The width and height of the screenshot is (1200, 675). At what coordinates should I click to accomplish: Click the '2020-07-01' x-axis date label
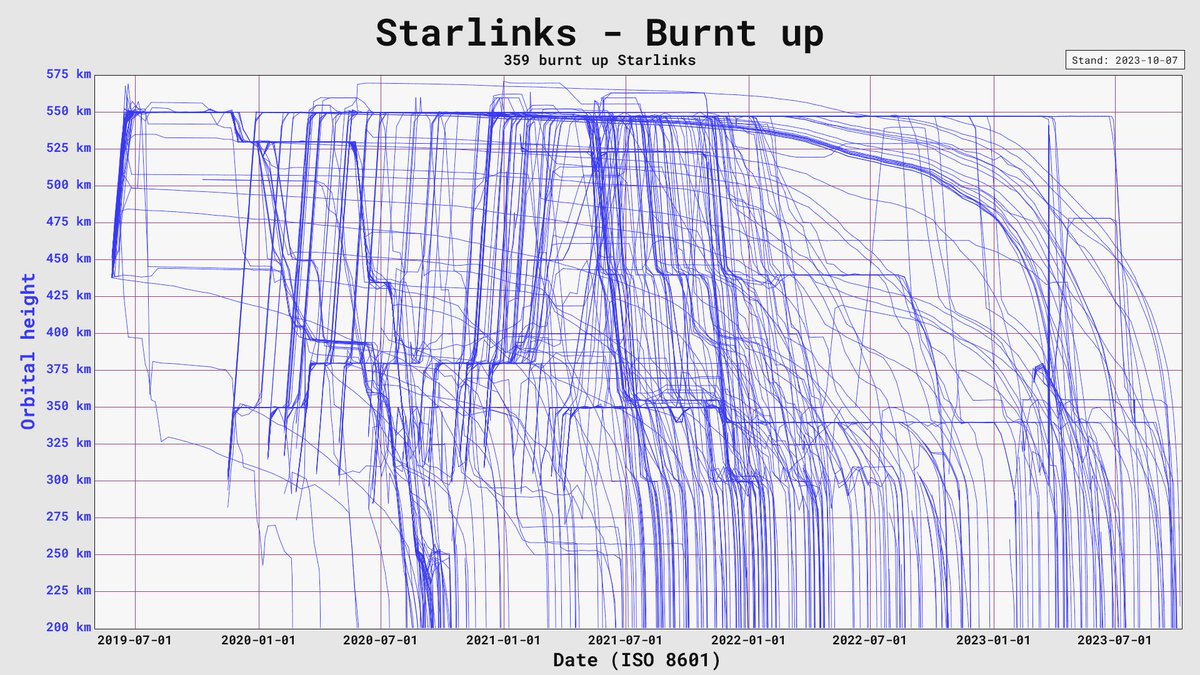tap(381, 640)
